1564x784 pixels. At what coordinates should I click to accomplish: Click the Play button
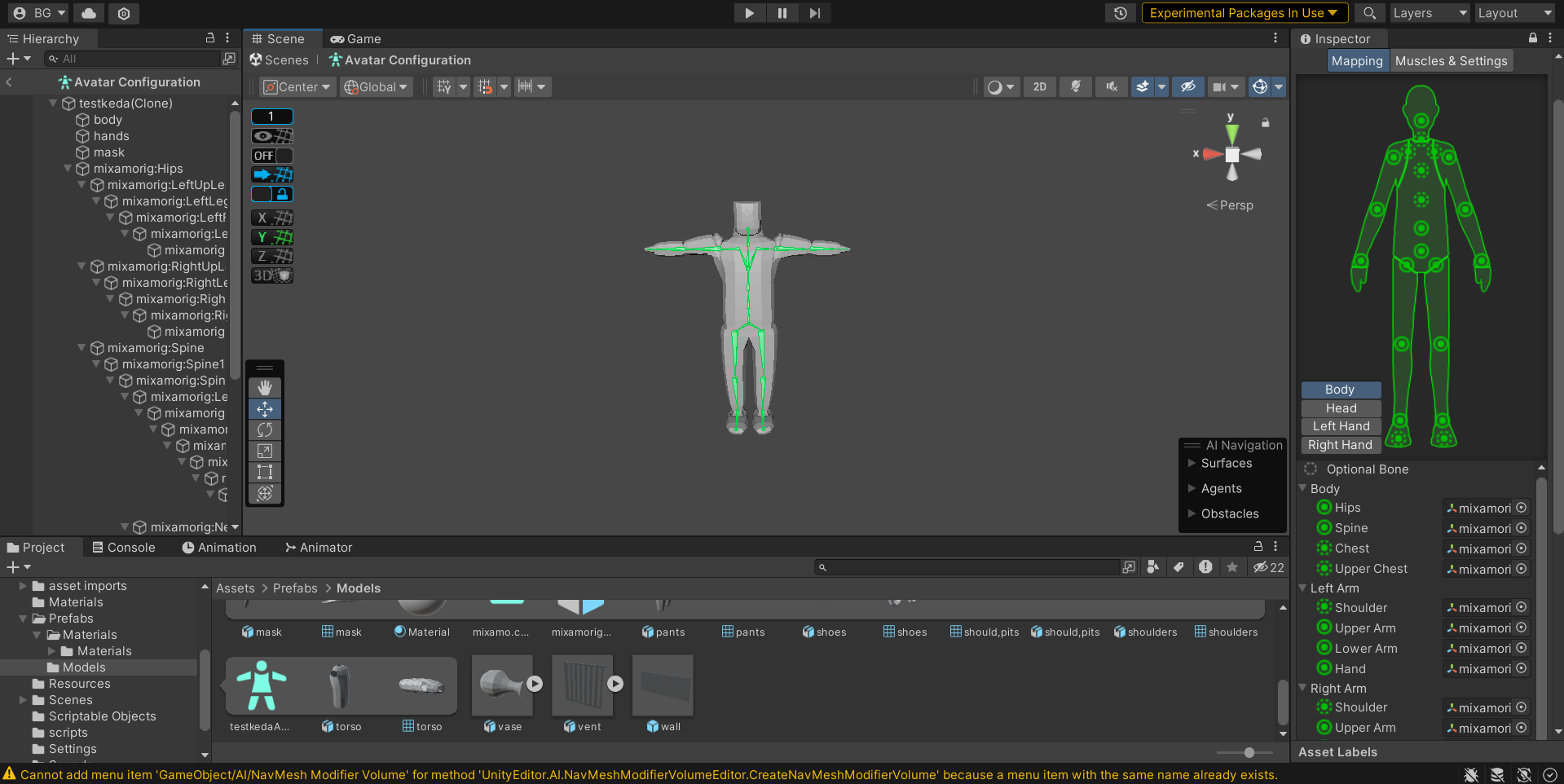click(x=749, y=13)
